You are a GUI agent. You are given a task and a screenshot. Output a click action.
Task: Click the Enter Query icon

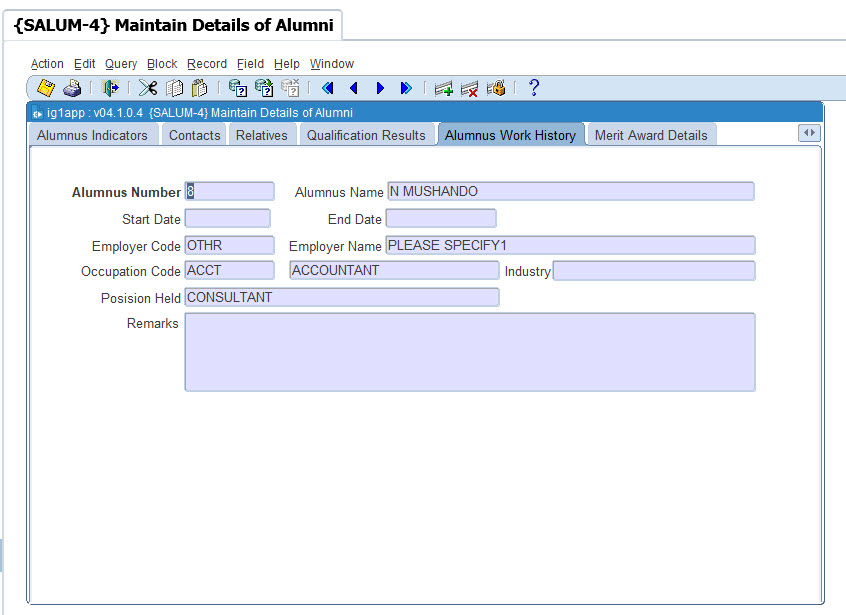pyautogui.click(x=237, y=88)
